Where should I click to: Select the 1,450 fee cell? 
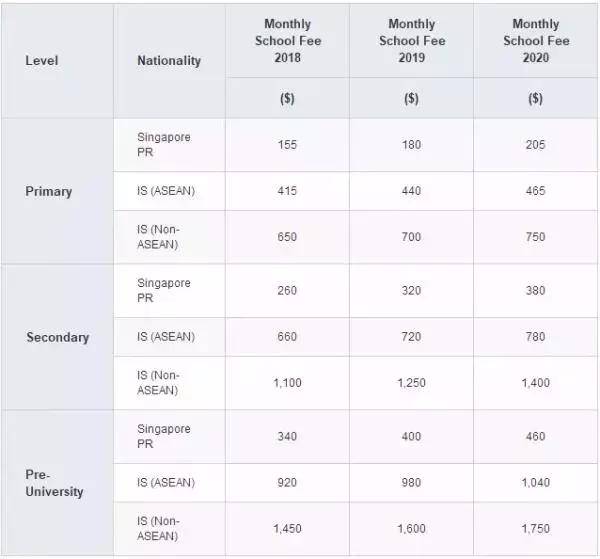287,529
